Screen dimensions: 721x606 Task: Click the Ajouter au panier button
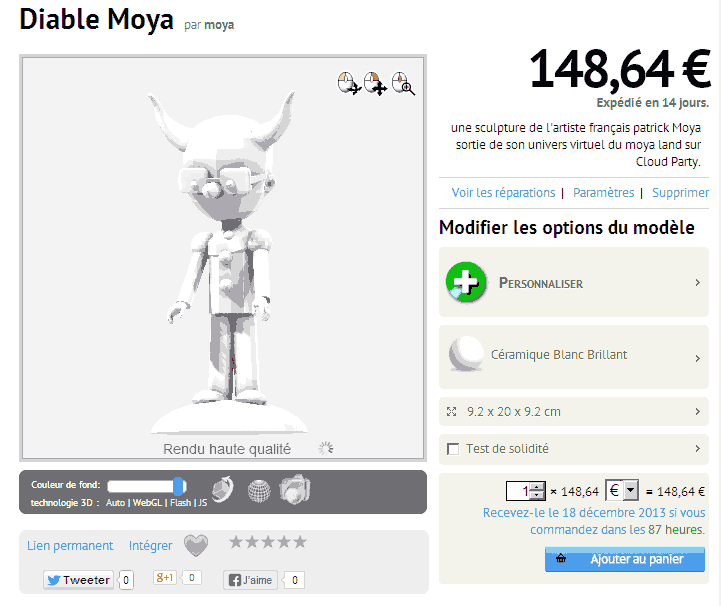click(624, 559)
